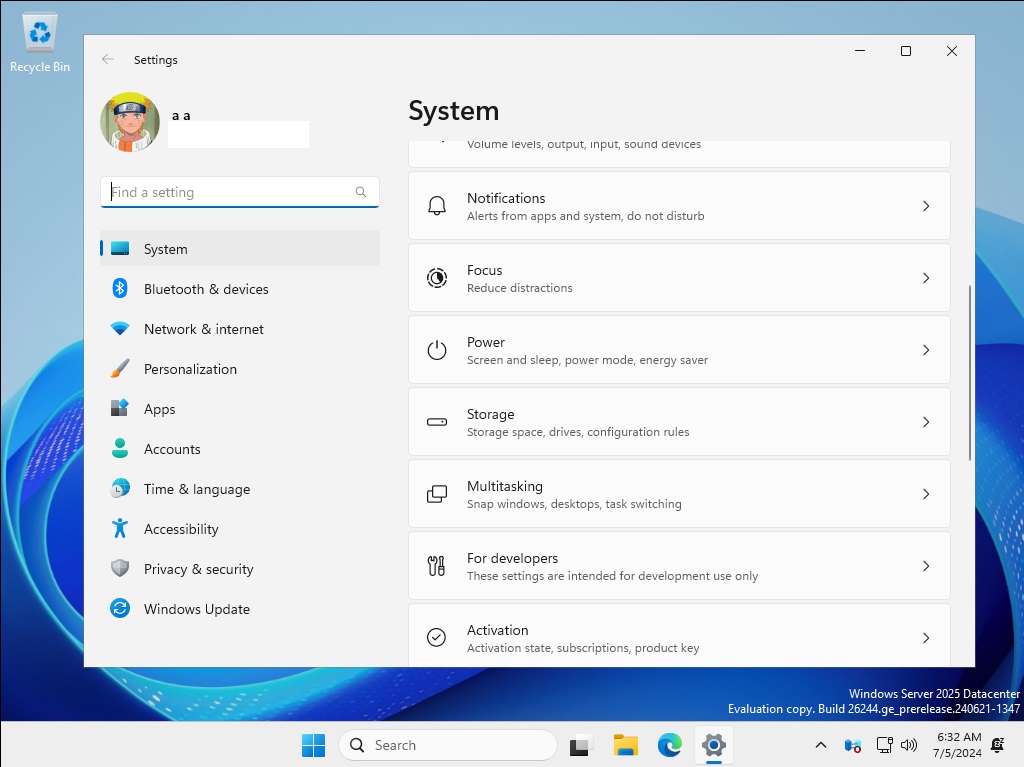Click the 'a a' account name
The image size is (1024, 767).
[x=181, y=116]
